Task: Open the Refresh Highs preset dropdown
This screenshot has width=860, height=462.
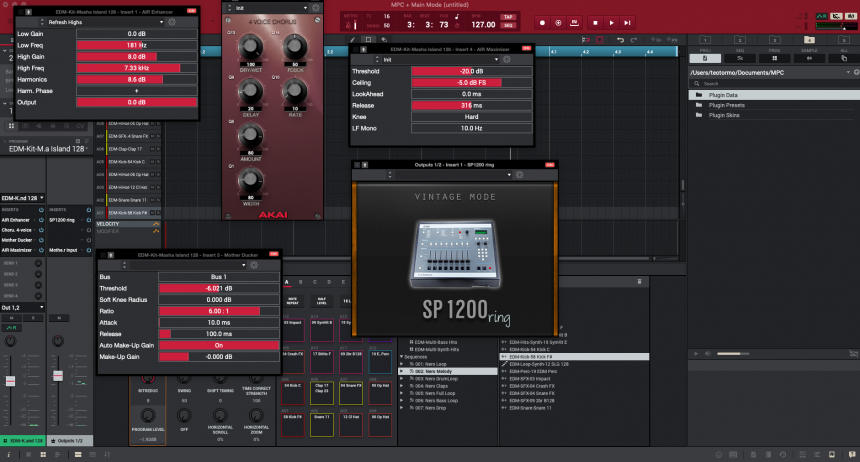Action: 100,21
